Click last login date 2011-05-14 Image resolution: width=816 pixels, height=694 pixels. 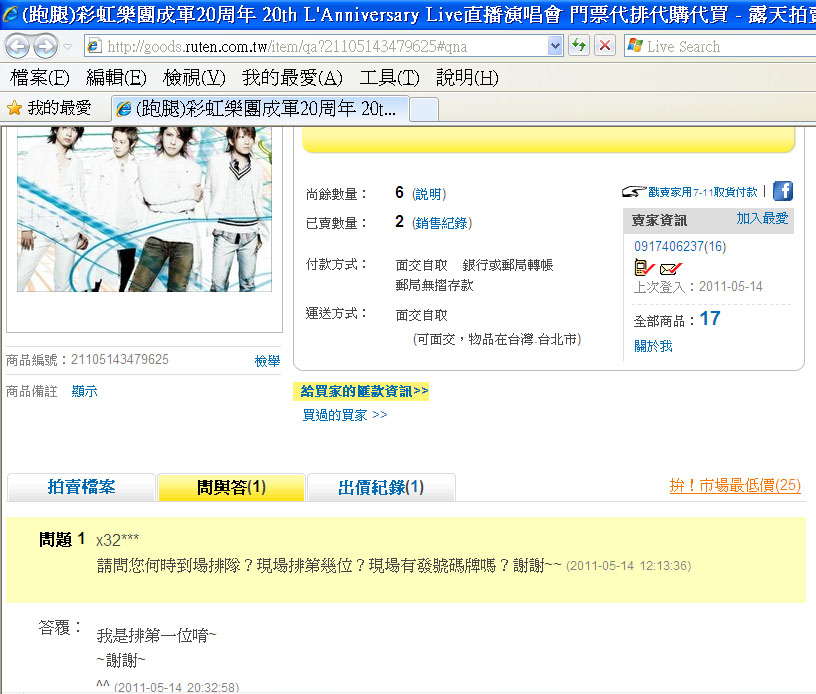tap(730, 287)
